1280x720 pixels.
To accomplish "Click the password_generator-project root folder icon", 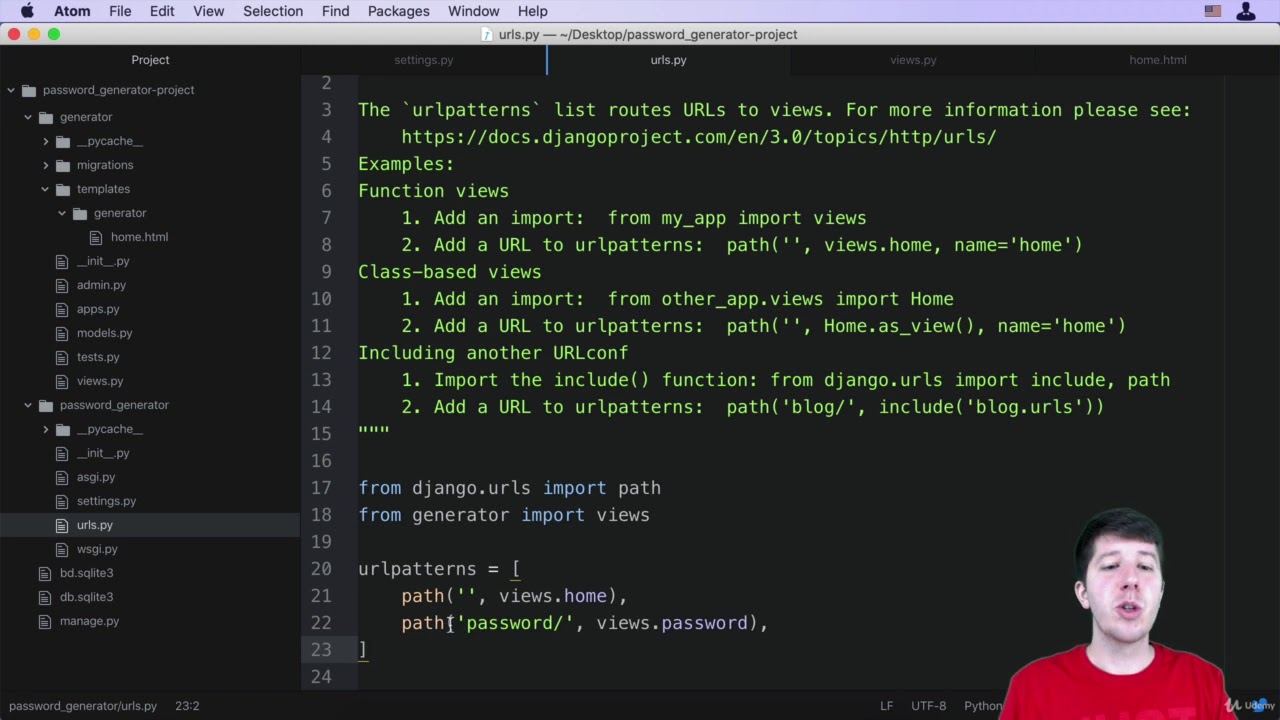I will (x=28, y=90).
